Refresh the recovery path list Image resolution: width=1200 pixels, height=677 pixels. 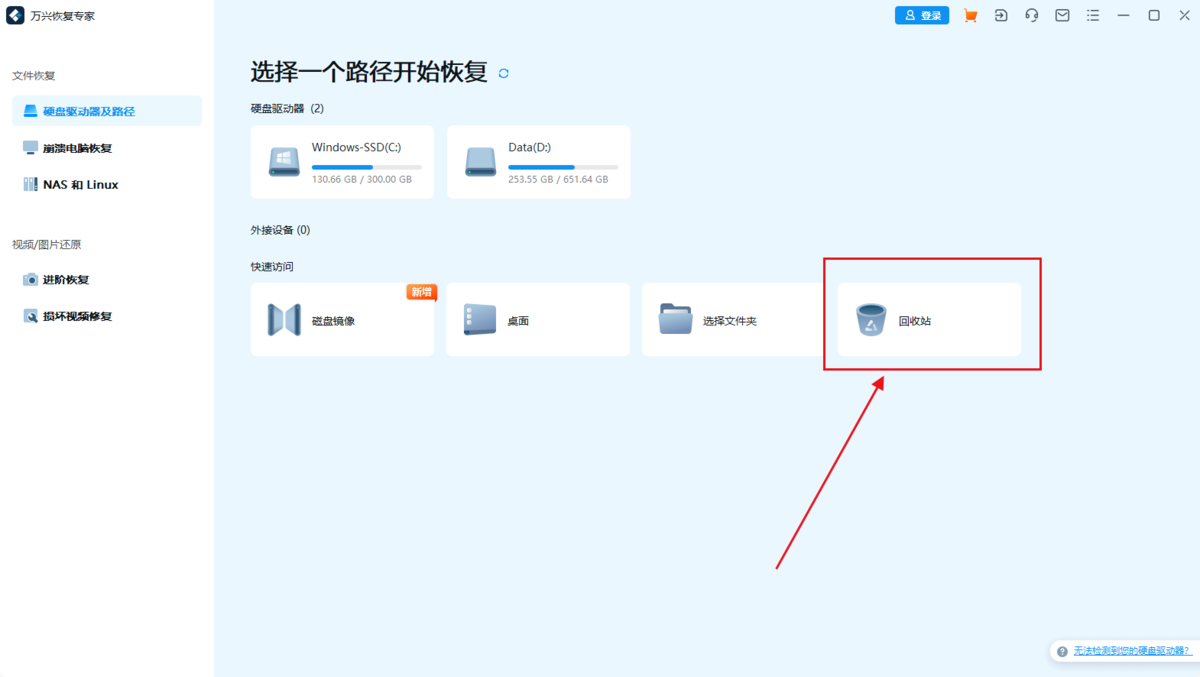point(503,72)
